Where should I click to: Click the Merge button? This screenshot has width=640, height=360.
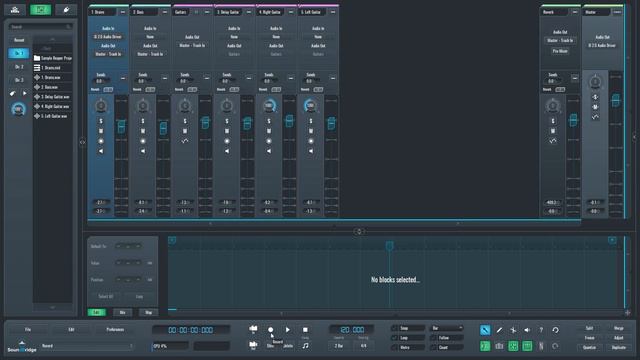(619, 328)
